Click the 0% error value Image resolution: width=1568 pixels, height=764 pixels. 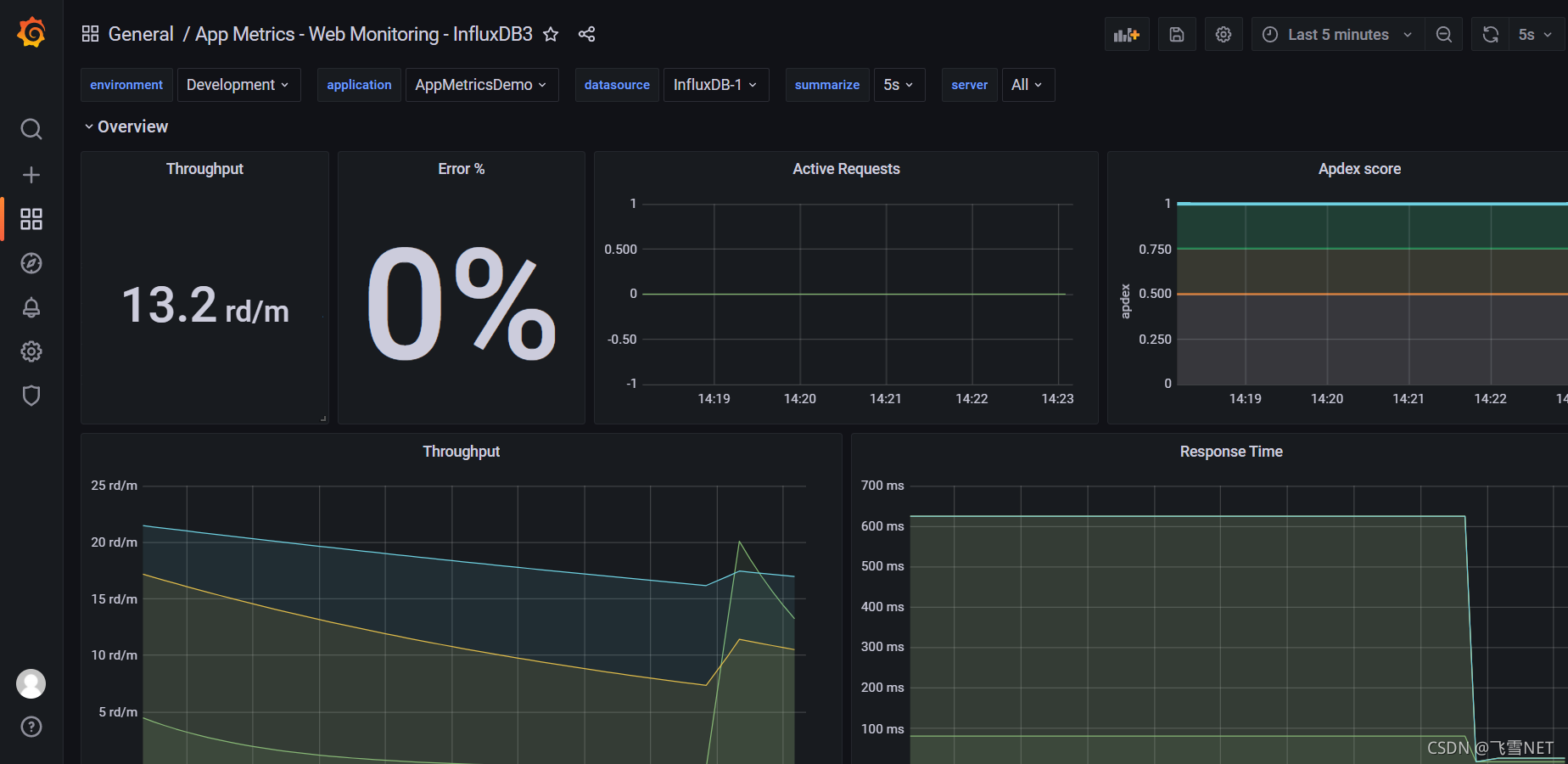pyautogui.click(x=462, y=303)
